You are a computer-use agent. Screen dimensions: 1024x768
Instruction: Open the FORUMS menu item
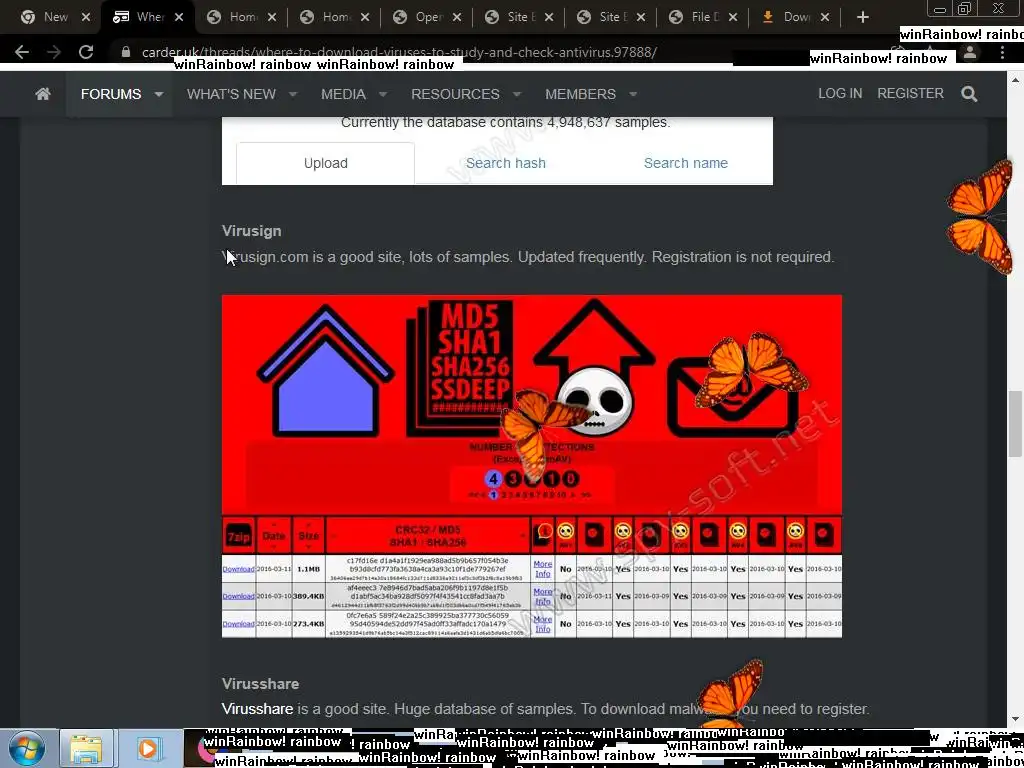[x=111, y=94]
